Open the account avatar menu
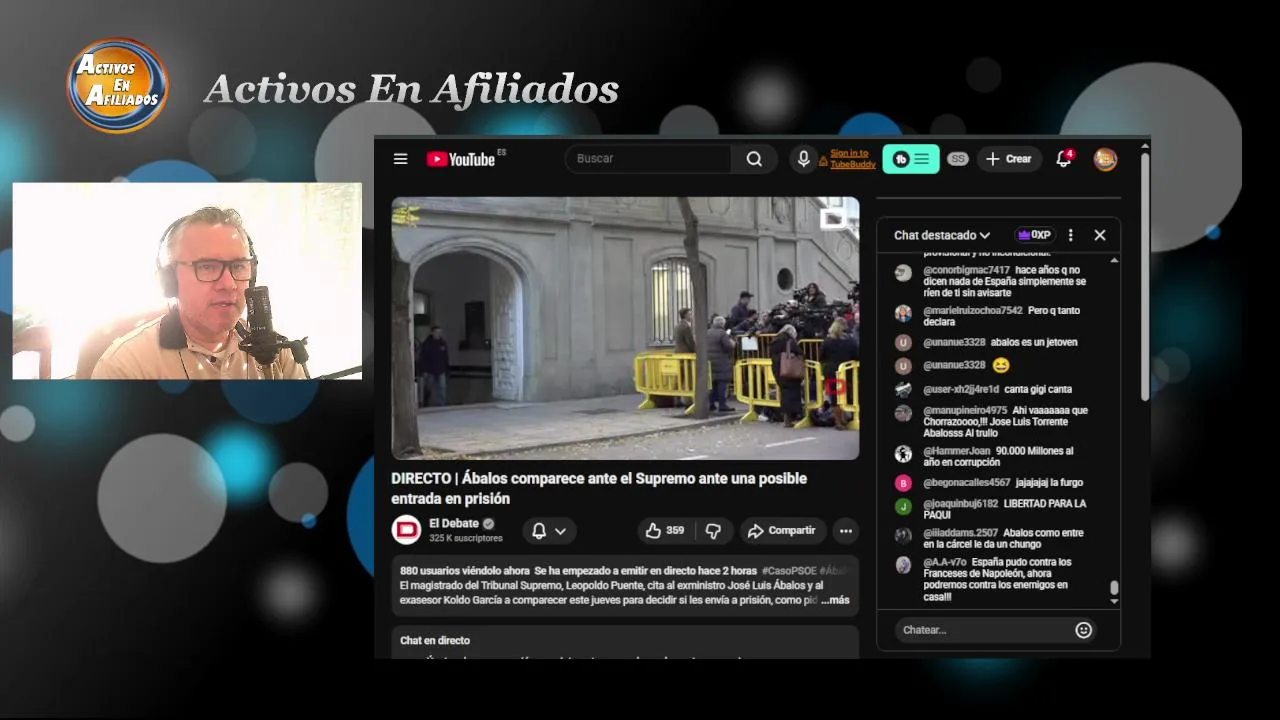1280x720 pixels. (x=1105, y=159)
